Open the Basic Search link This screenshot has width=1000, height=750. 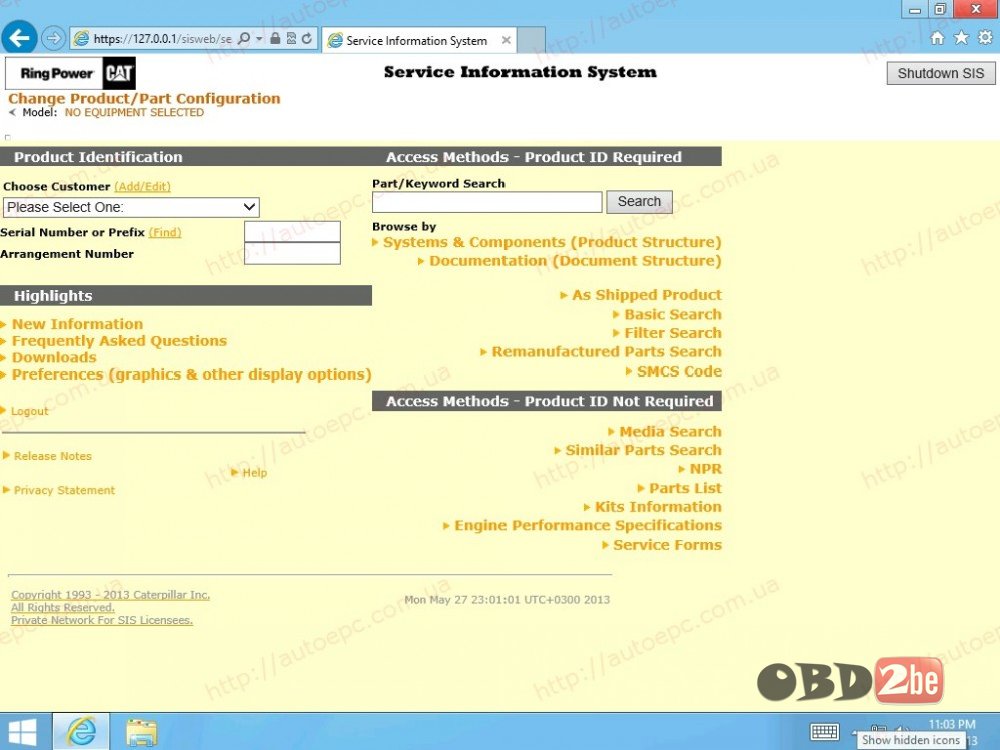(x=673, y=314)
